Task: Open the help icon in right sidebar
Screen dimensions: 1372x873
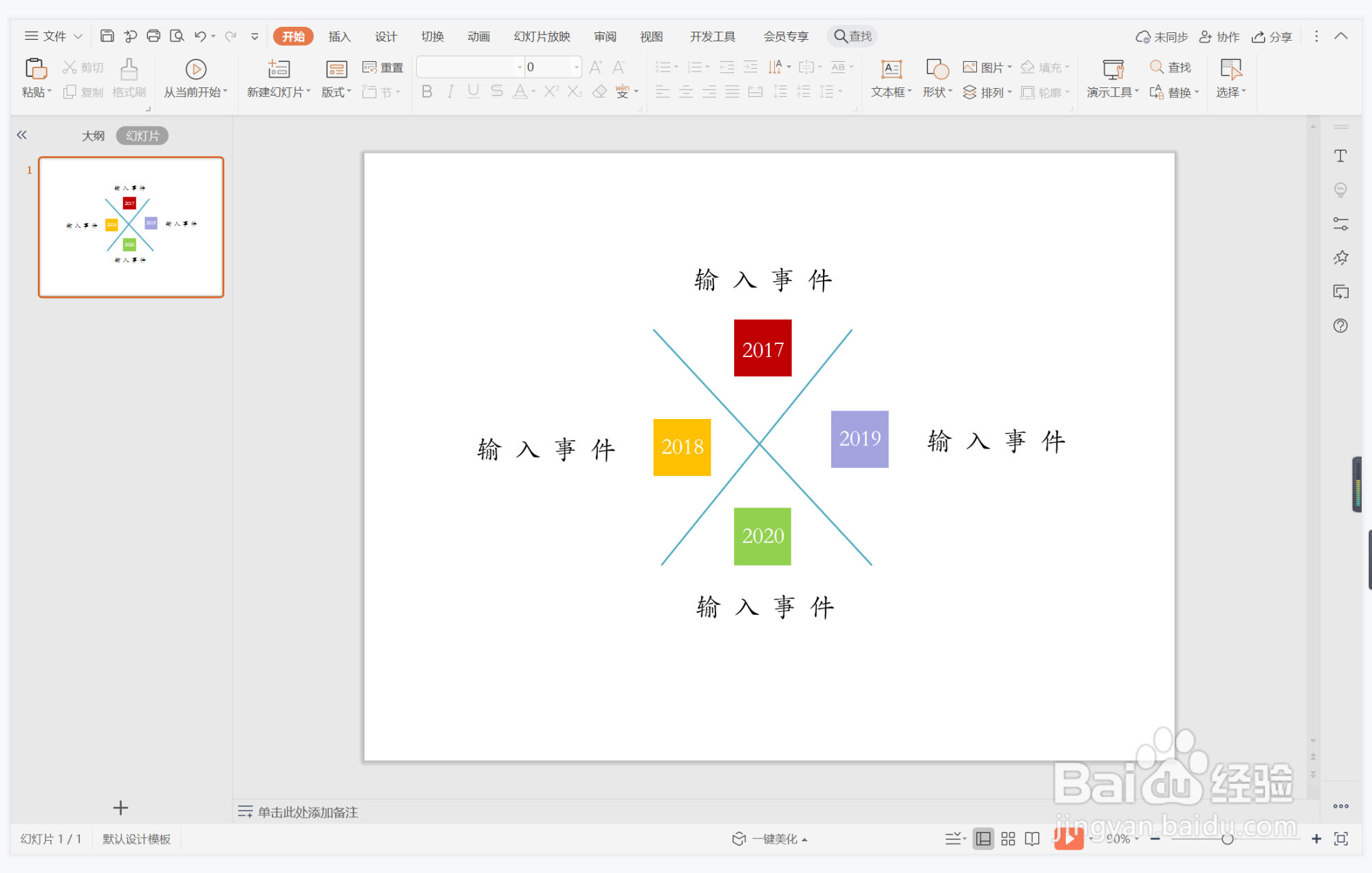Action: (1340, 325)
